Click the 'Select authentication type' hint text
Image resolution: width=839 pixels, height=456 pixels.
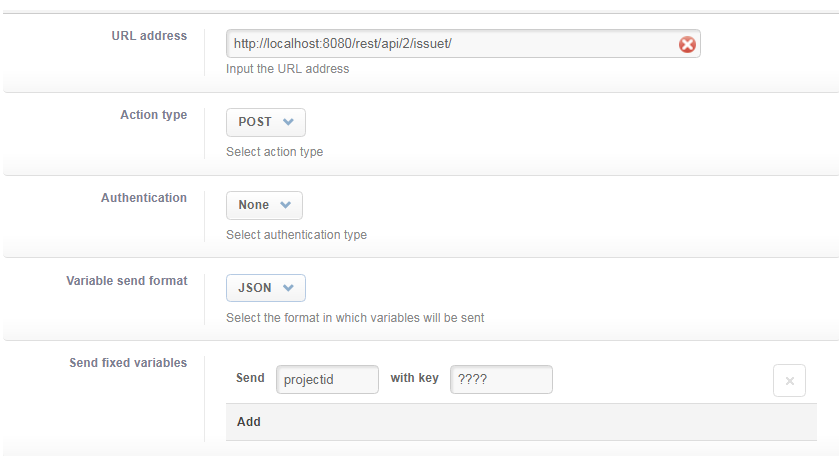coord(296,234)
